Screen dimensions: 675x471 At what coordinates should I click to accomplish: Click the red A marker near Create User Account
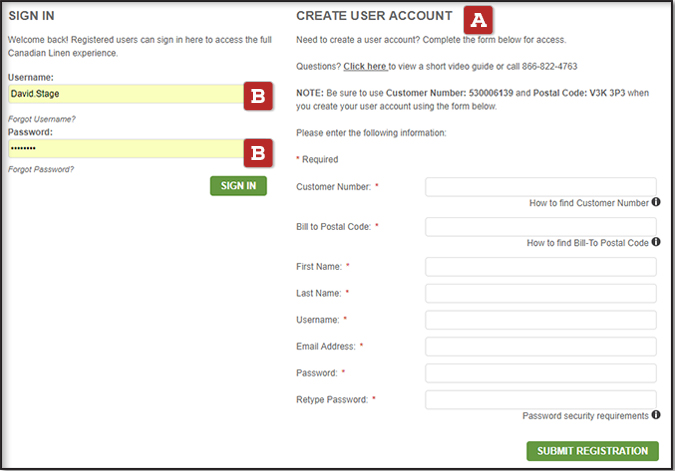pos(480,18)
